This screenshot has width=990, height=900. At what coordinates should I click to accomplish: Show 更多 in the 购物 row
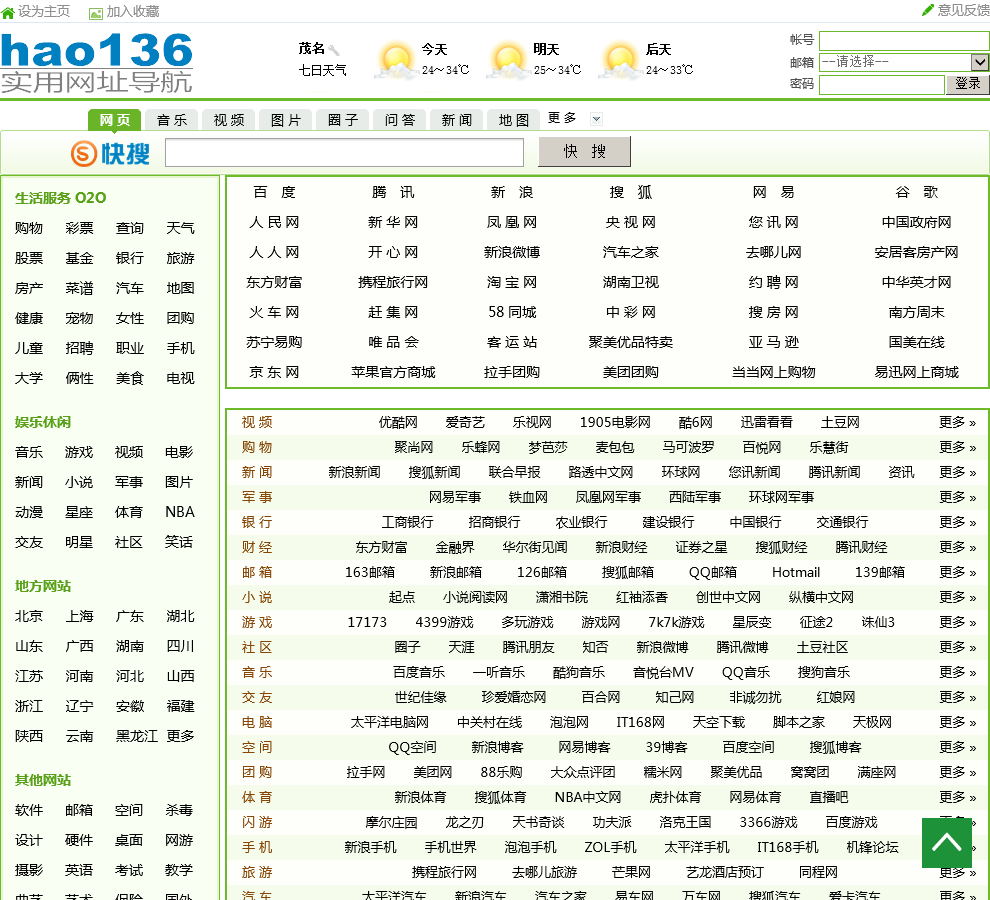coord(957,447)
